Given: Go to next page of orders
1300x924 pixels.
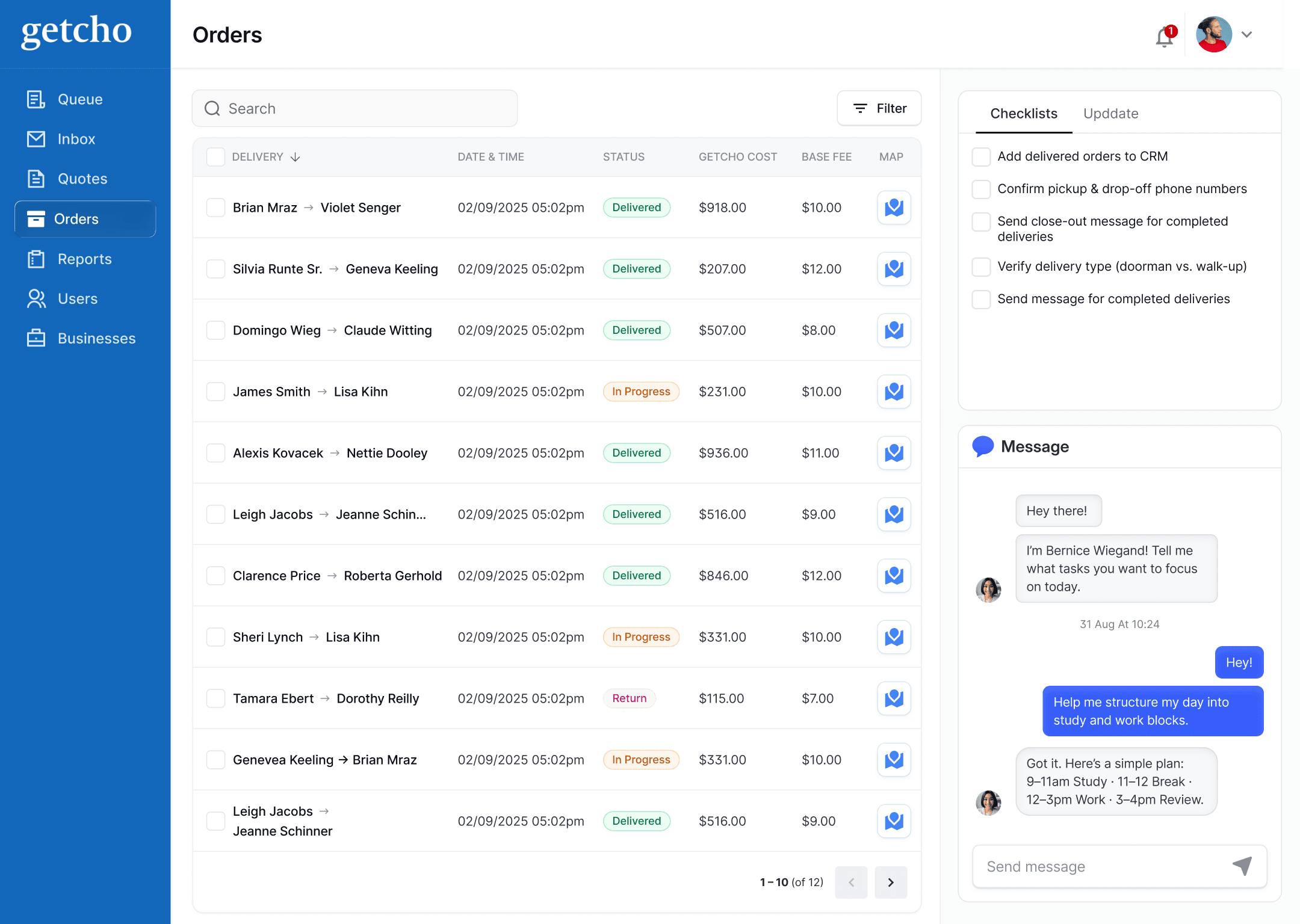Looking at the screenshot, I should [x=891, y=882].
